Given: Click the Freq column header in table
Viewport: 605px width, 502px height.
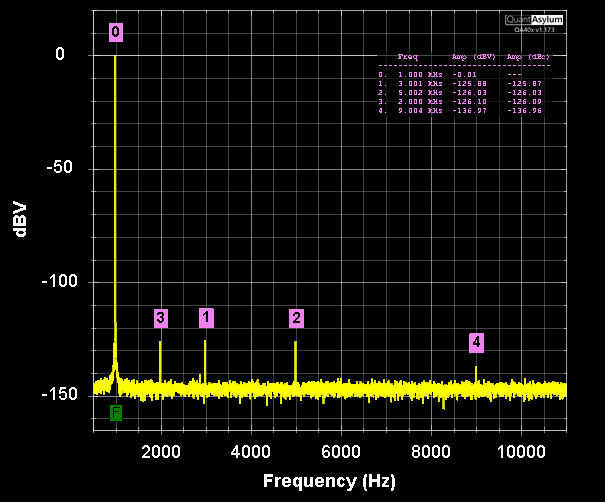Looking at the screenshot, I should [408, 57].
